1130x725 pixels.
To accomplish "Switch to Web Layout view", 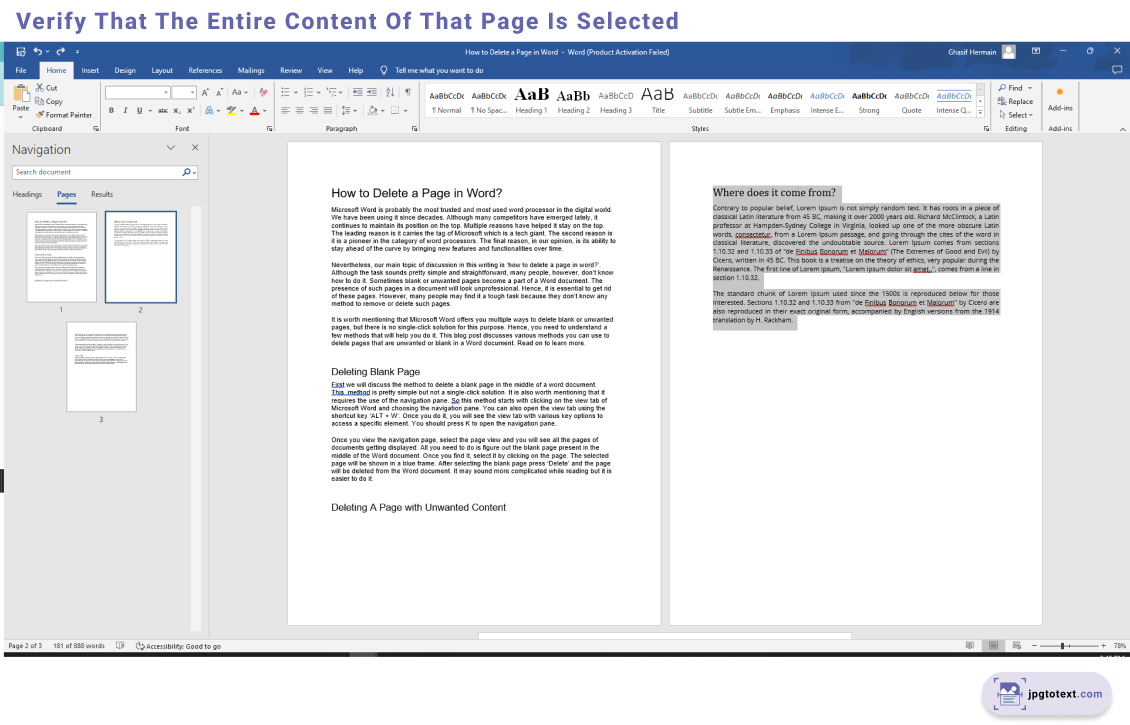I will coord(1017,646).
